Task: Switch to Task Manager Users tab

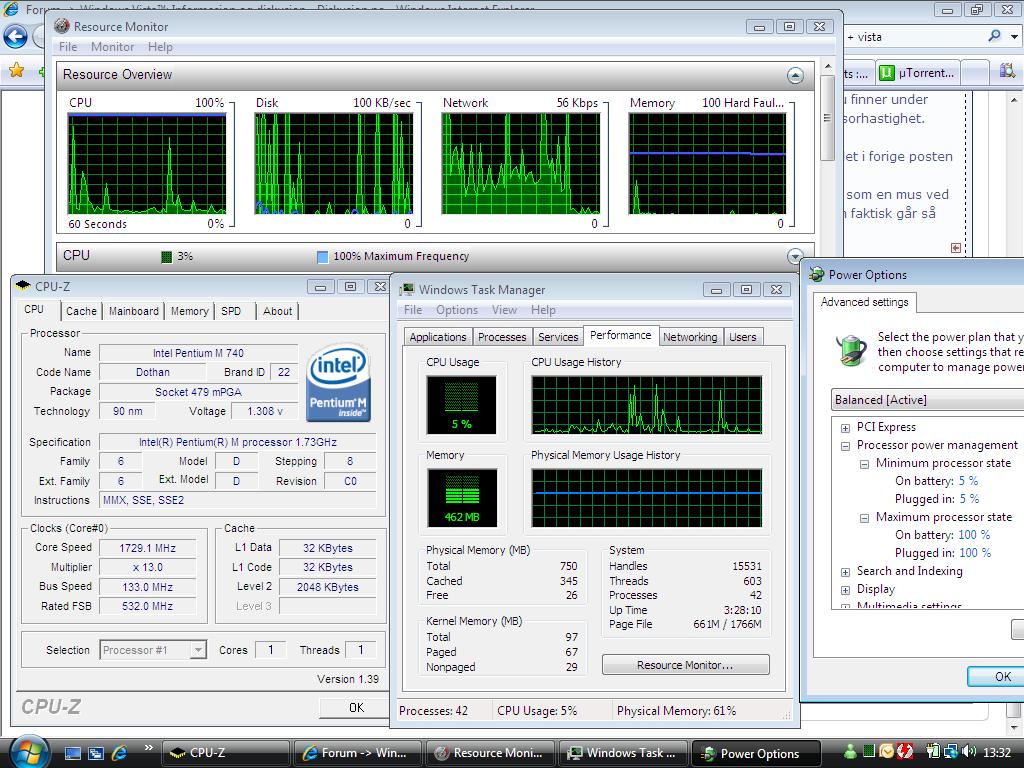Action: [743, 337]
